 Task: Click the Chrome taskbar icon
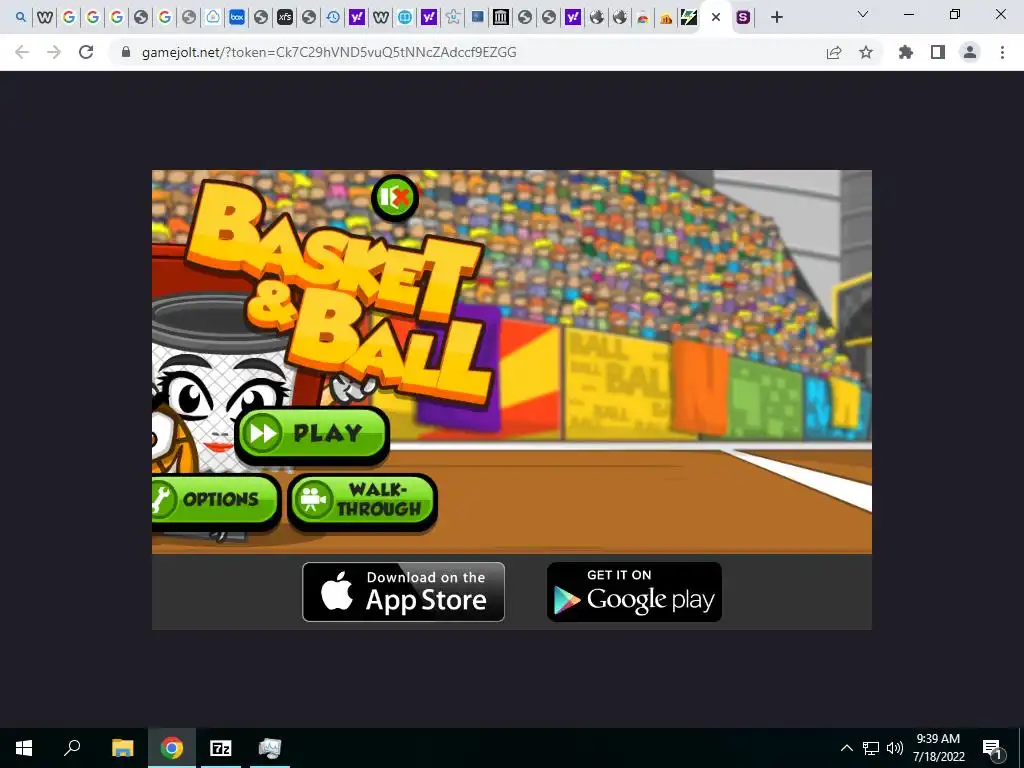coord(172,748)
